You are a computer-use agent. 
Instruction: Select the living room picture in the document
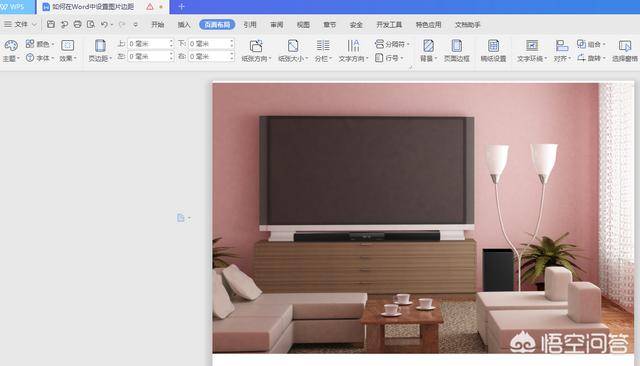pos(423,218)
